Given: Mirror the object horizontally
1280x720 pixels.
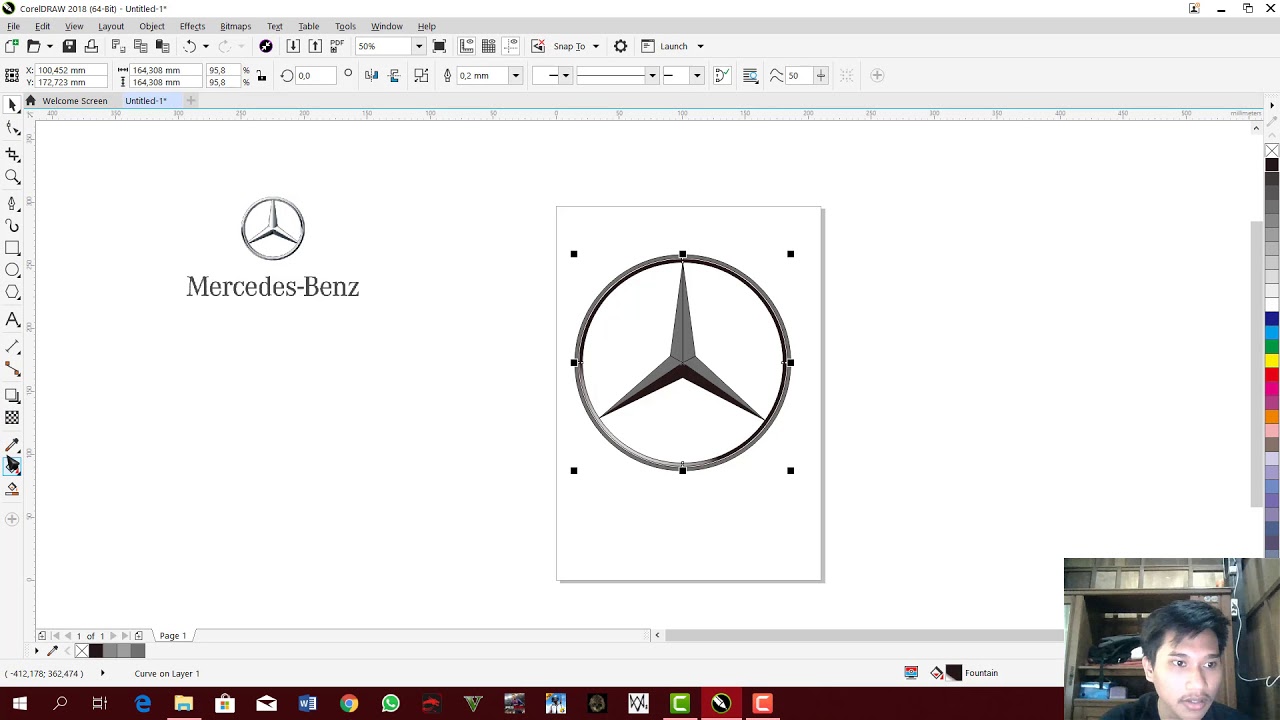Looking at the screenshot, I should pos(372,75).
